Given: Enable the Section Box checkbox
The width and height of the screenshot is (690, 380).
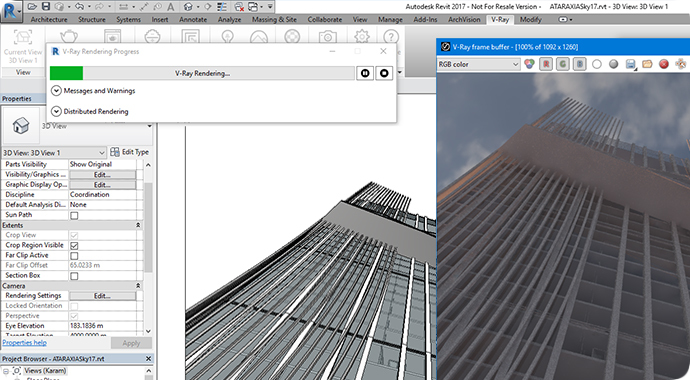Looking at the screenshot, I should (x=74, y=276).
